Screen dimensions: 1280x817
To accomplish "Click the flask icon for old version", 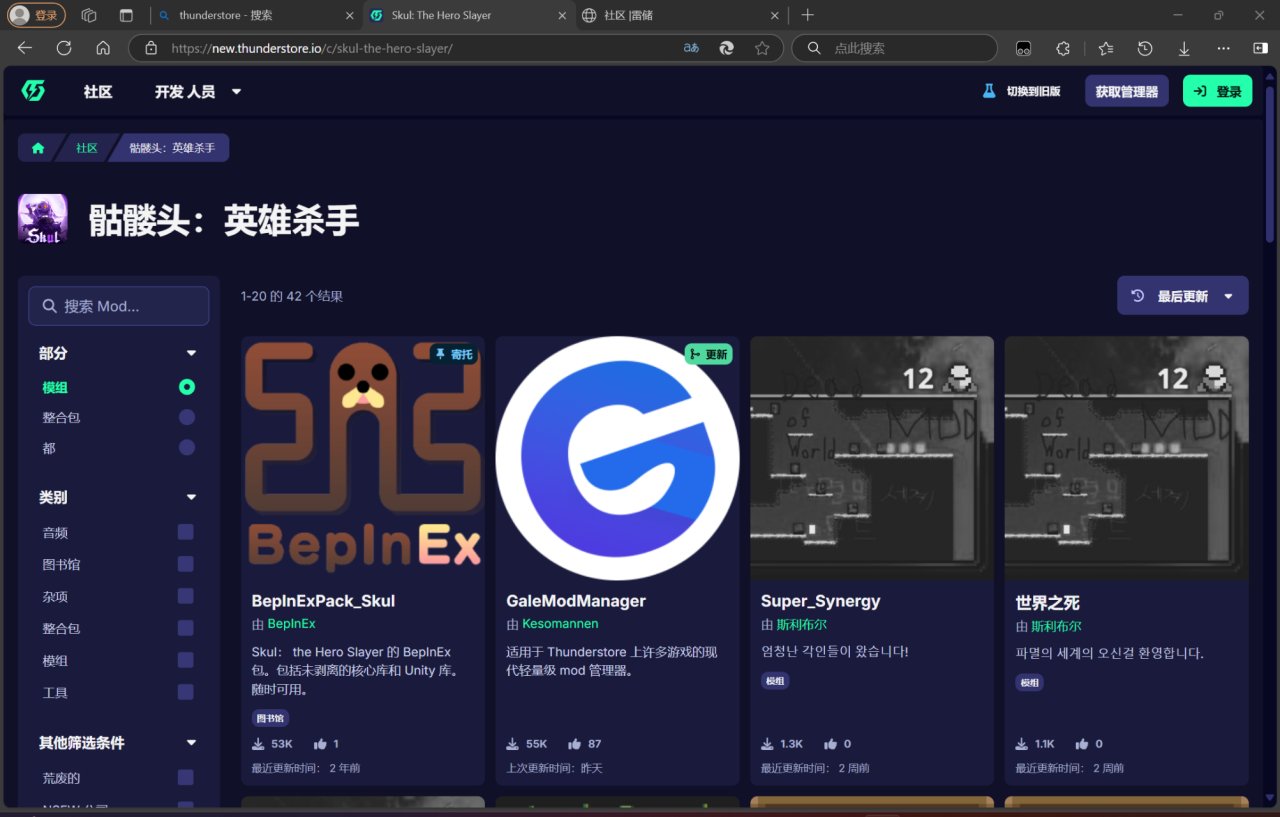I will pos(989,91).
